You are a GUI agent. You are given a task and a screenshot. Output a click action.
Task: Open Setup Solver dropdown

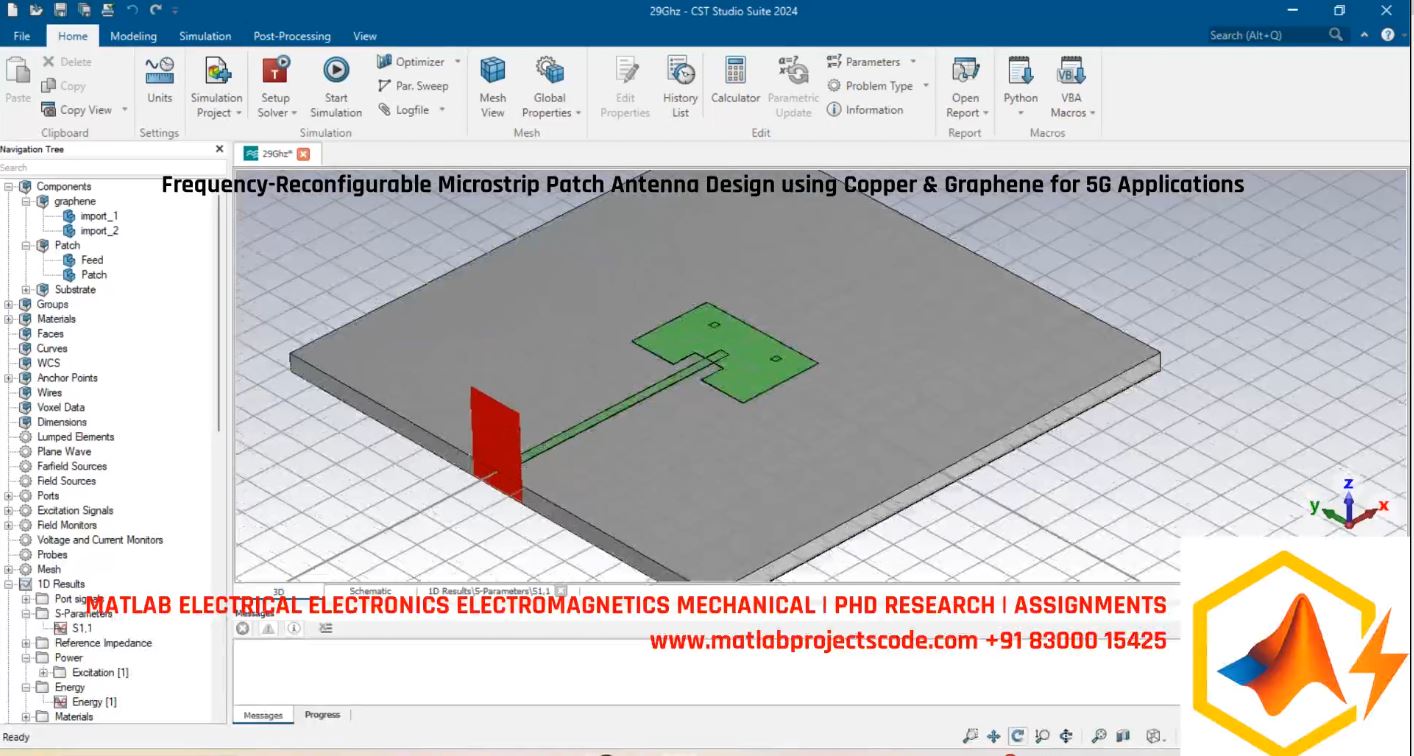pos(275,106)
